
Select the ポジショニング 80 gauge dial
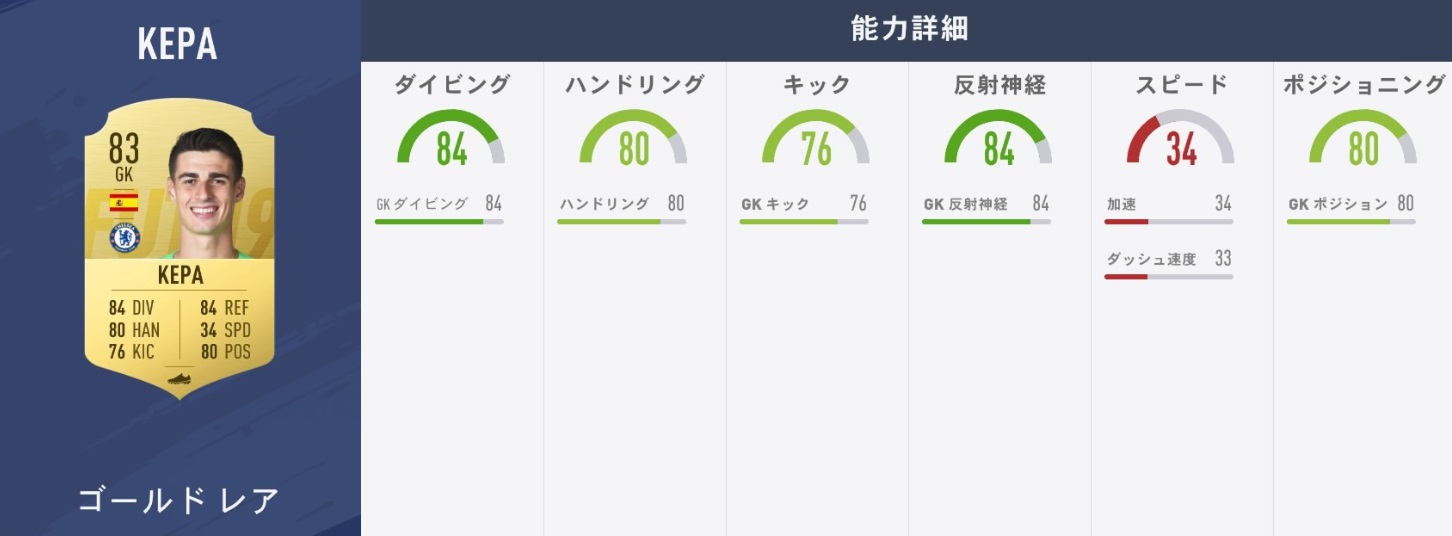coord(1363,139)
